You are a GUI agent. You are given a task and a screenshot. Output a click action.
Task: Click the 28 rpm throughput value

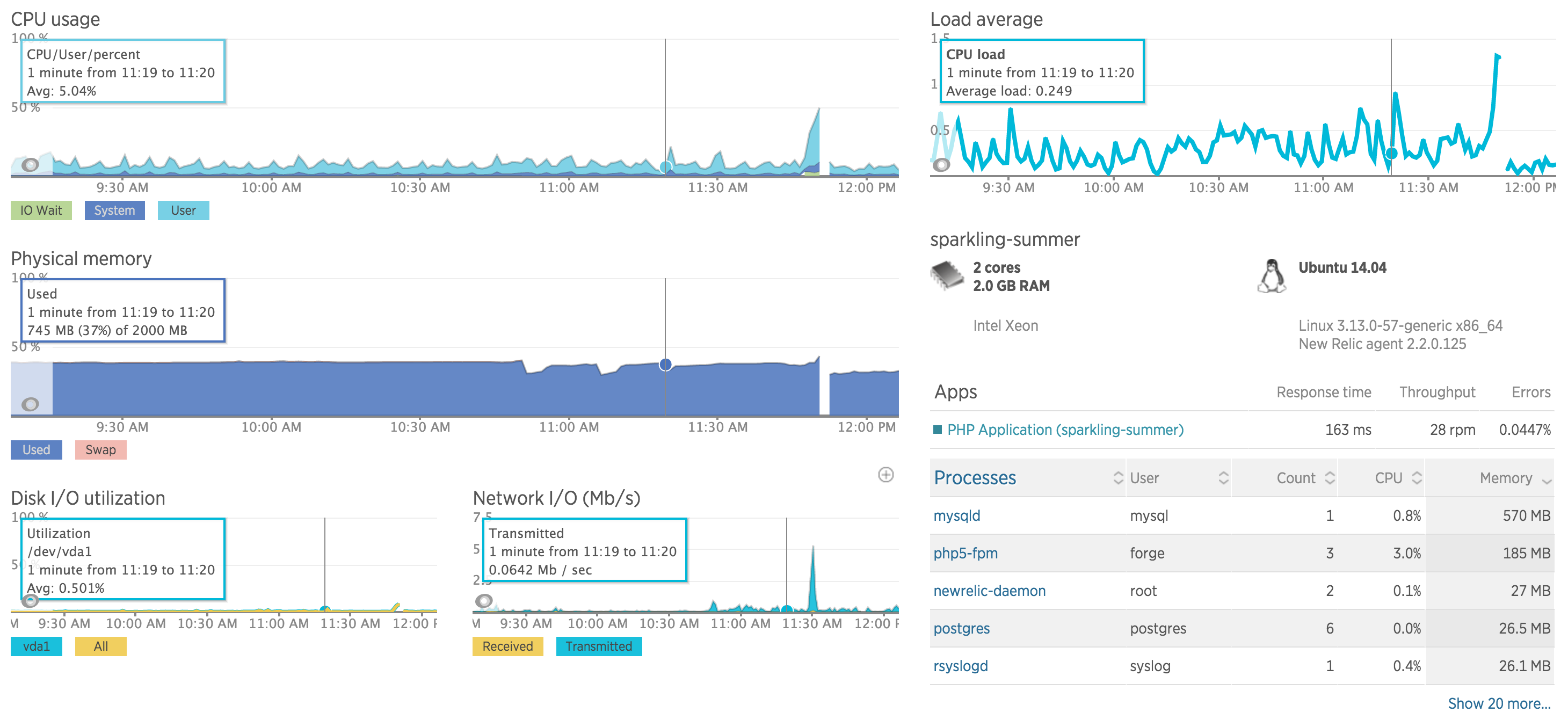(x=1453, y=430)
